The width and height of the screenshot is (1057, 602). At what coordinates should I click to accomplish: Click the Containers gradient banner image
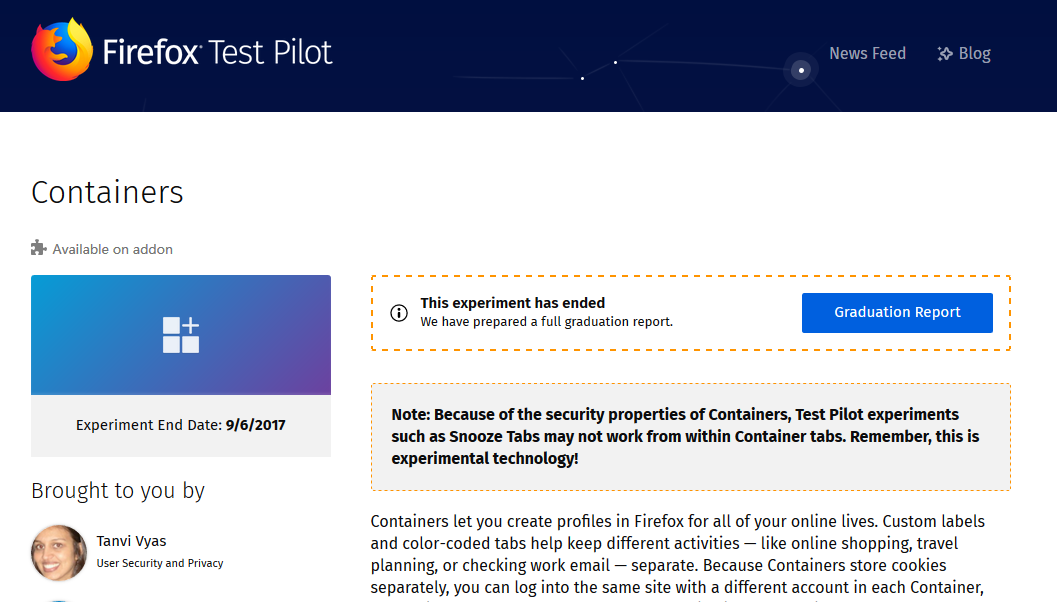point(181,335)
